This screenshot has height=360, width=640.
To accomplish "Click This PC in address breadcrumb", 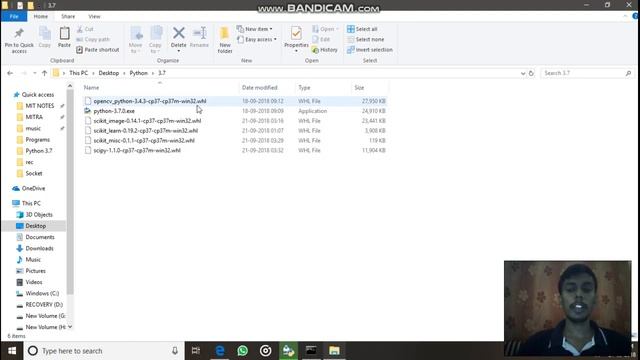I will (78, 73).
